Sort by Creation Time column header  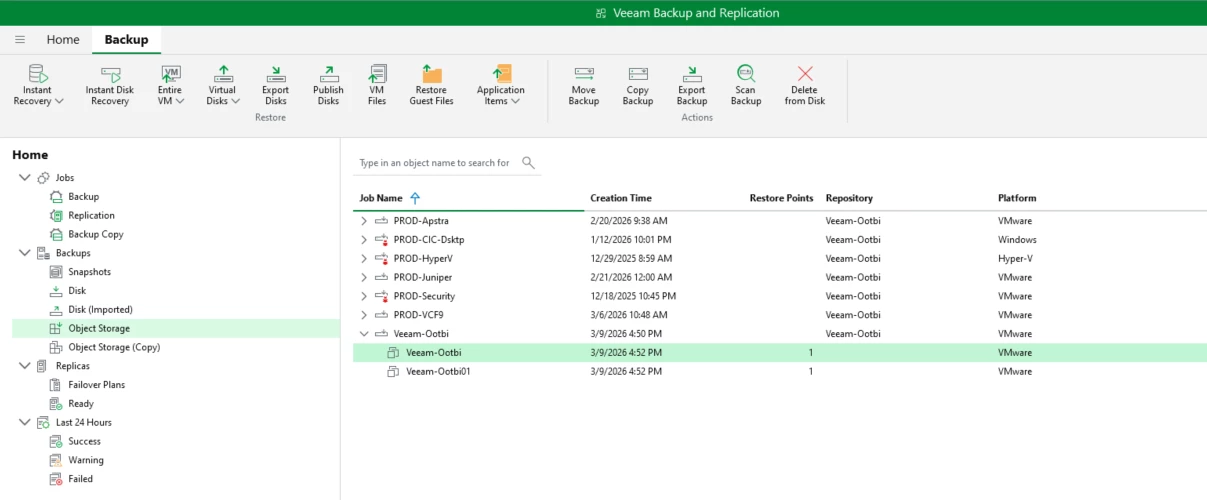(x=621, y=198)
